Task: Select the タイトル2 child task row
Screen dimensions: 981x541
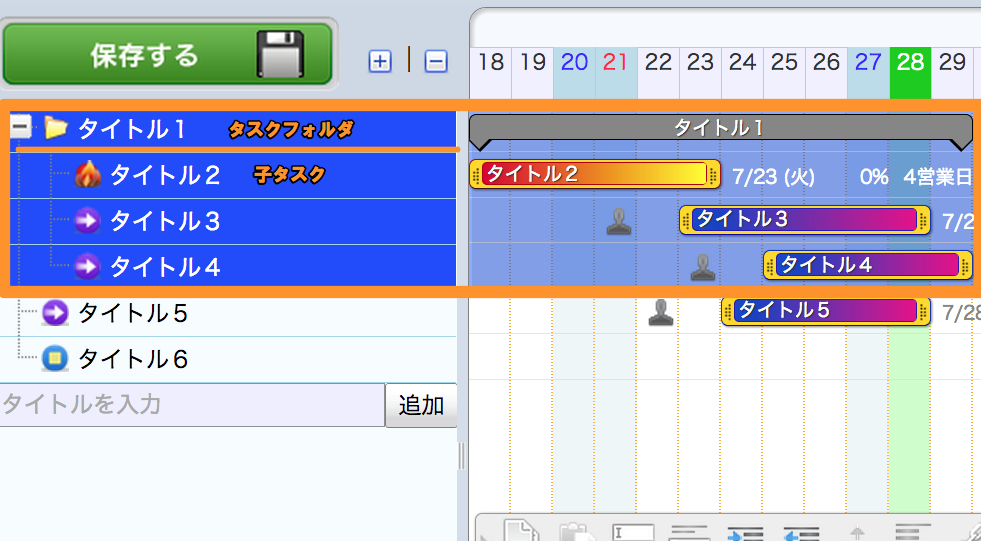Action: click(x=233, y=175)
